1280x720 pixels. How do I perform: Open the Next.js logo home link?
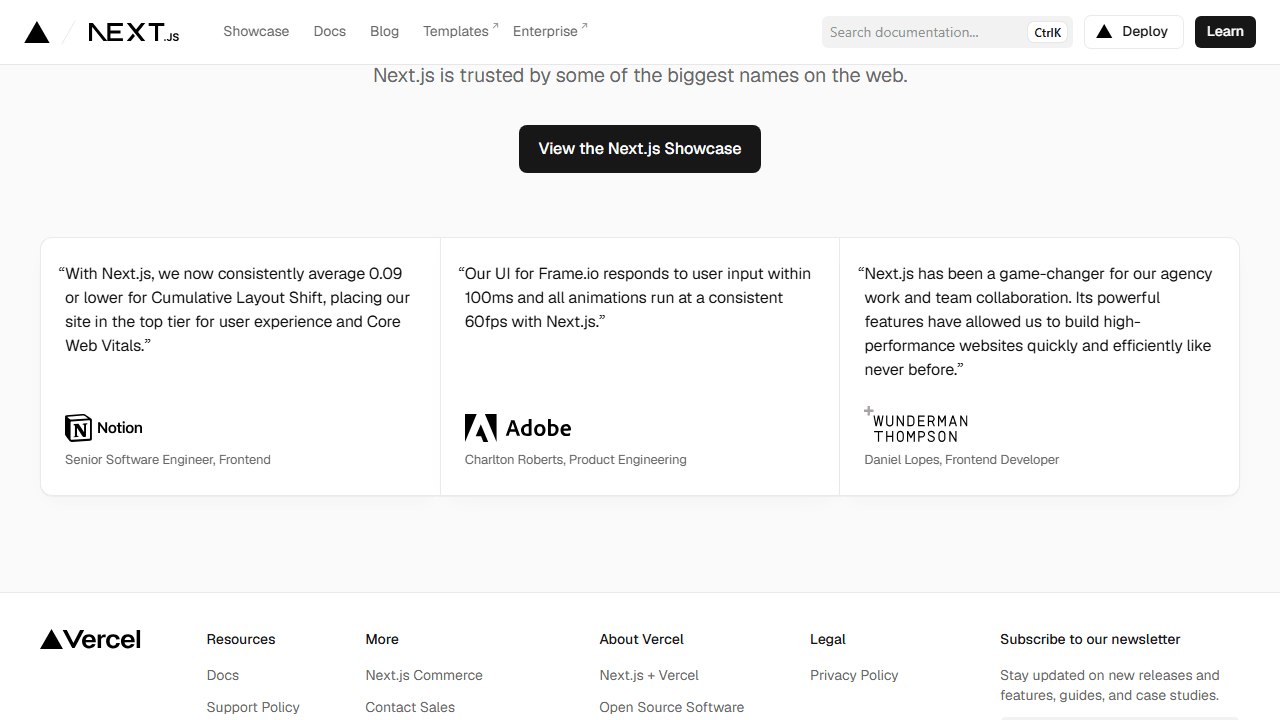click(134, 32)
